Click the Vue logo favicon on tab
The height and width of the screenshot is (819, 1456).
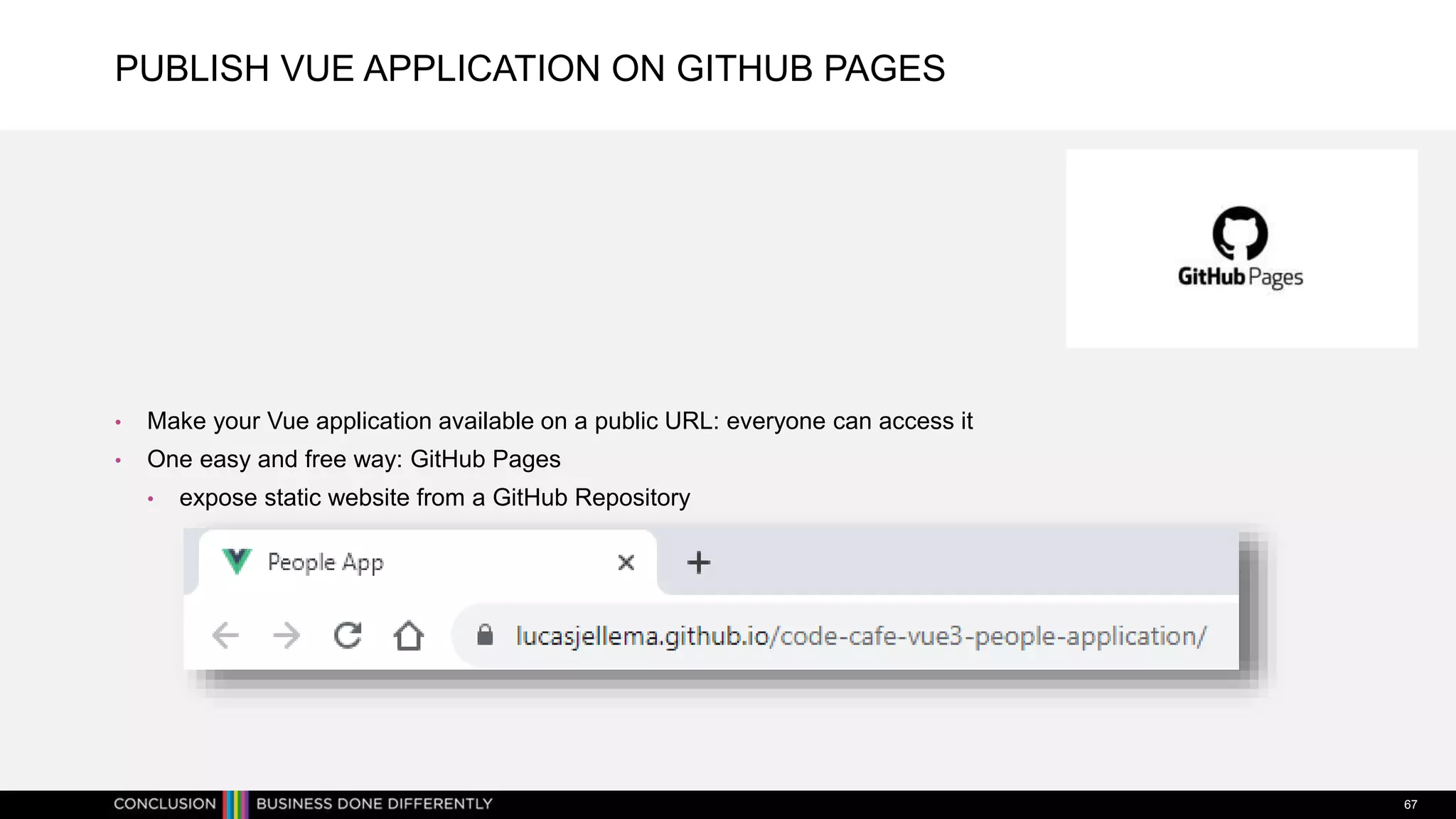coord(237,562)
